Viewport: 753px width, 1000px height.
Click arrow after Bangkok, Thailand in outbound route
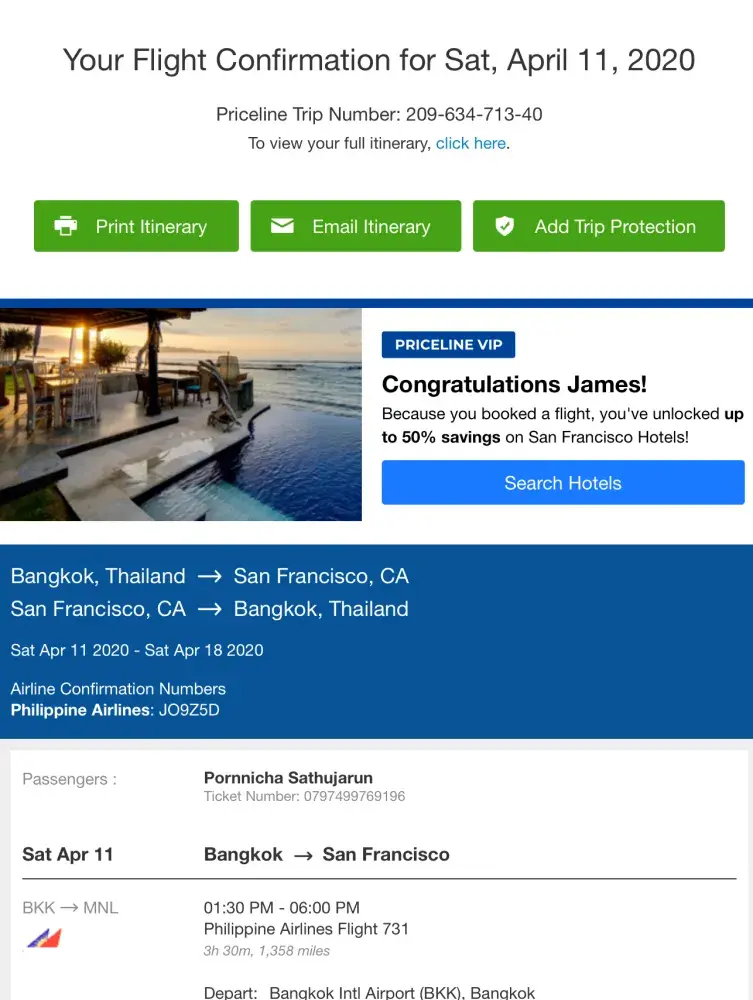tap(209, 576)
